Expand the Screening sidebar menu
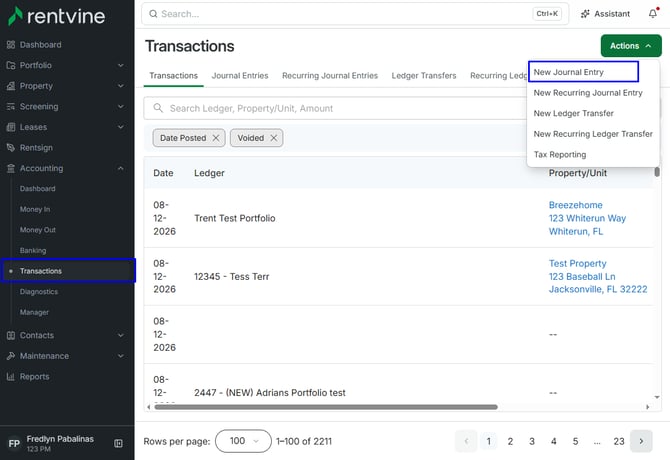This screenshot has height=460, width=670. 120,106
